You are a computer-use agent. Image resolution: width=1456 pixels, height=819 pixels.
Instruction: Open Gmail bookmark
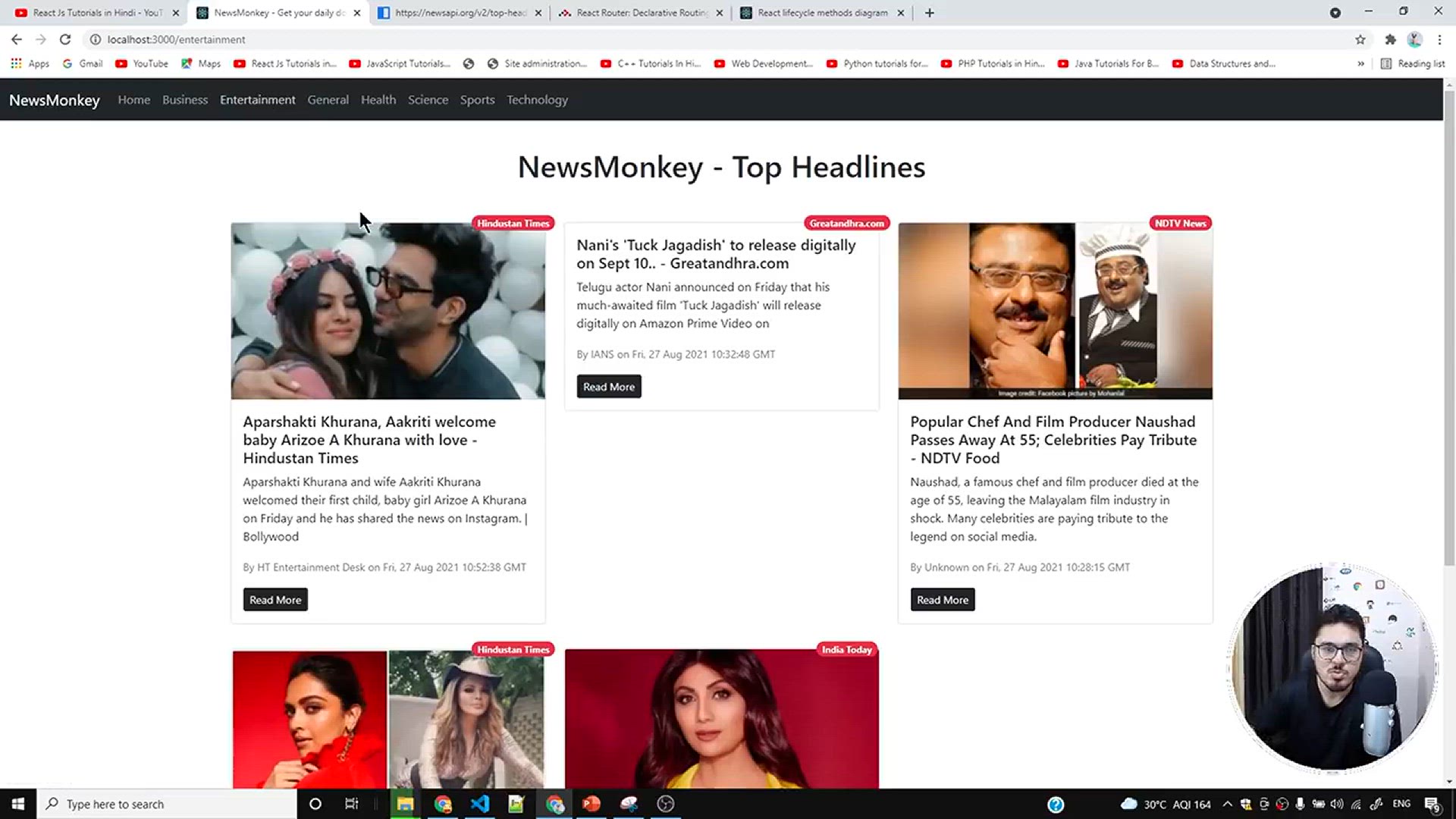[83, 64]
